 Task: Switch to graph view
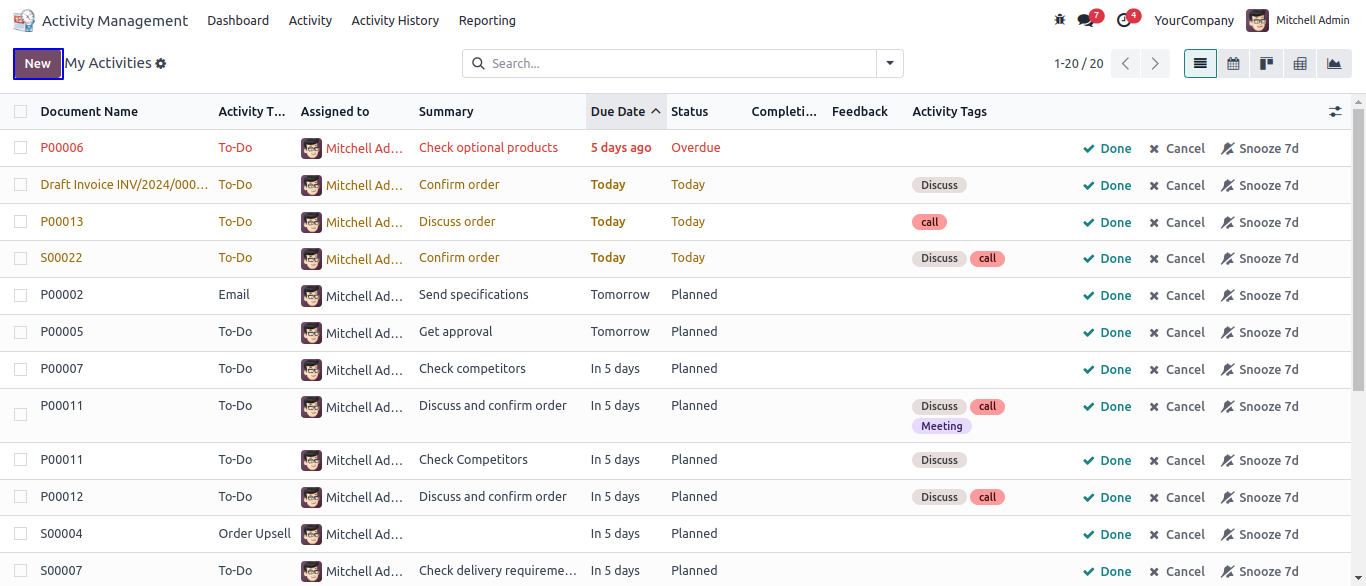click(x=1333, y=63)
